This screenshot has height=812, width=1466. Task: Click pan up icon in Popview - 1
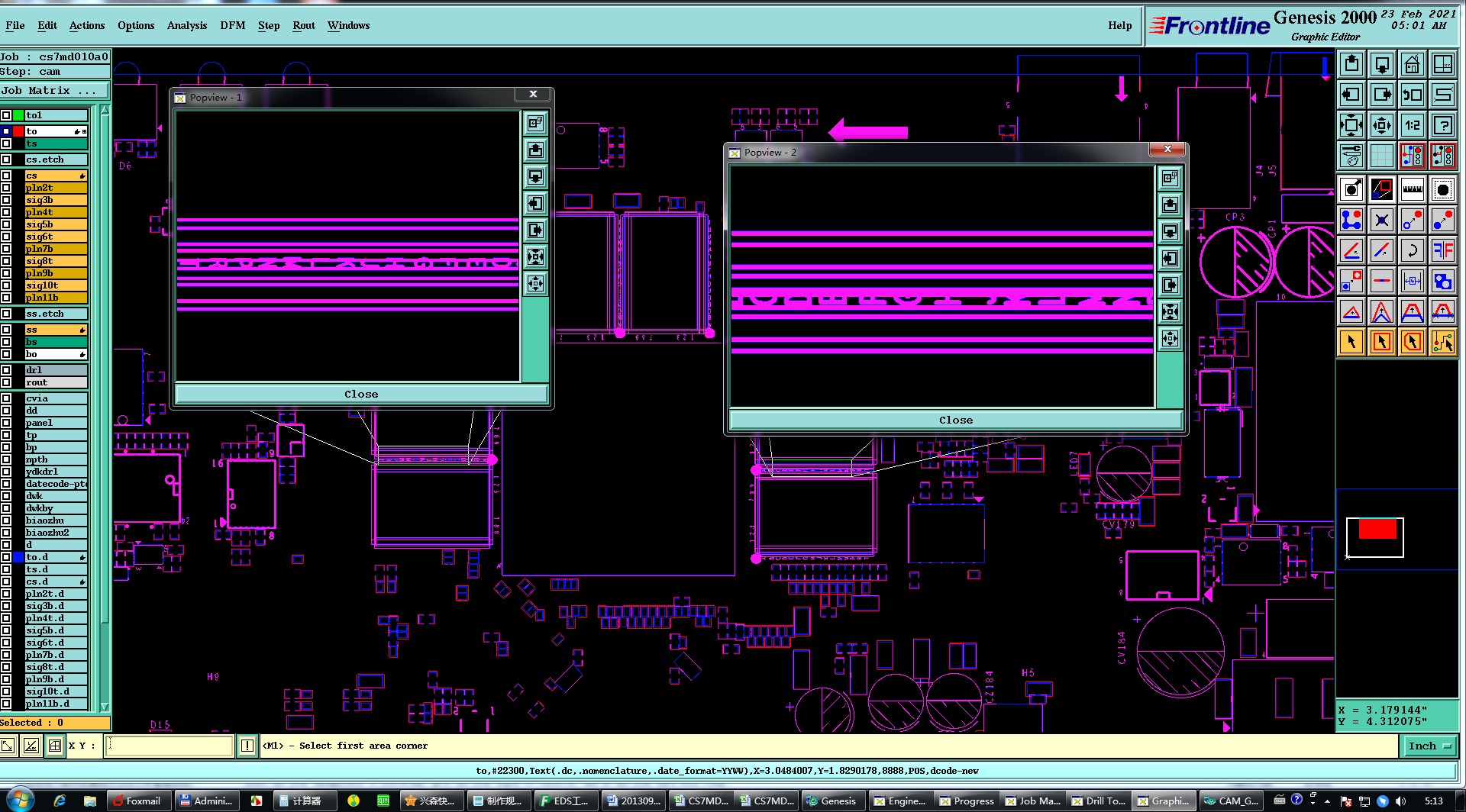(535, 150)
